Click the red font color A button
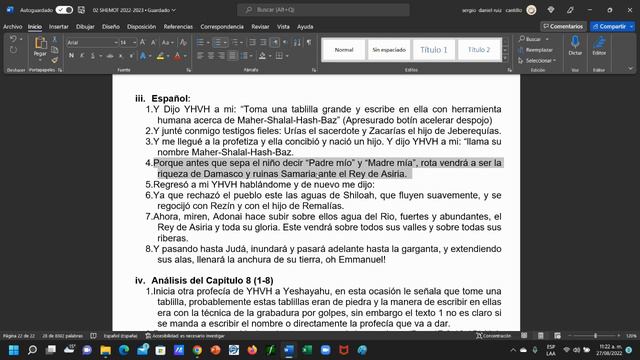This screenshot has width=640, height=360. (x=177, y=56)
